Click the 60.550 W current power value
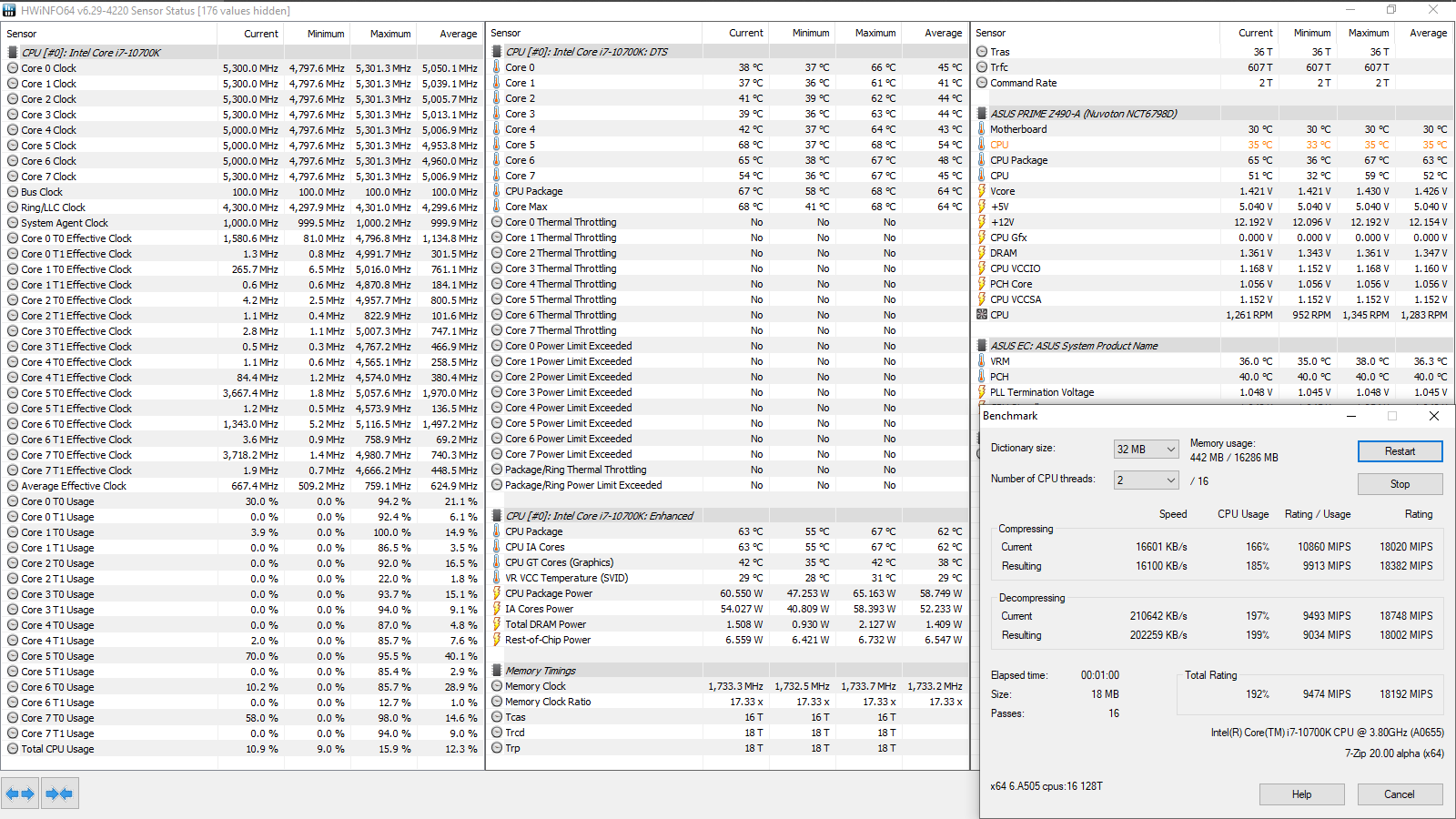The image size is (1456, 819). (x=742, y=593)
